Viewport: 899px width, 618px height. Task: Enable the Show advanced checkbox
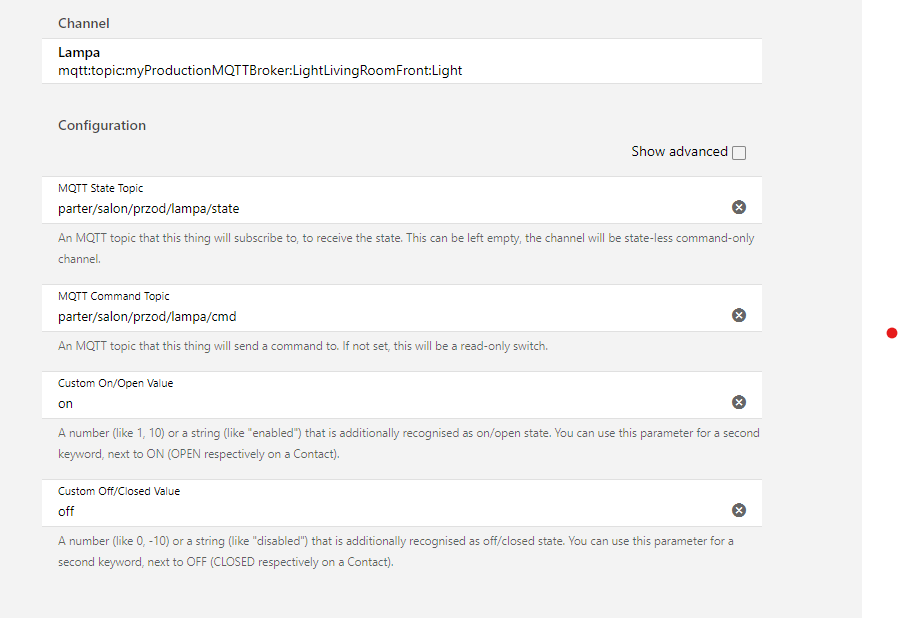[x=739, y=152]
